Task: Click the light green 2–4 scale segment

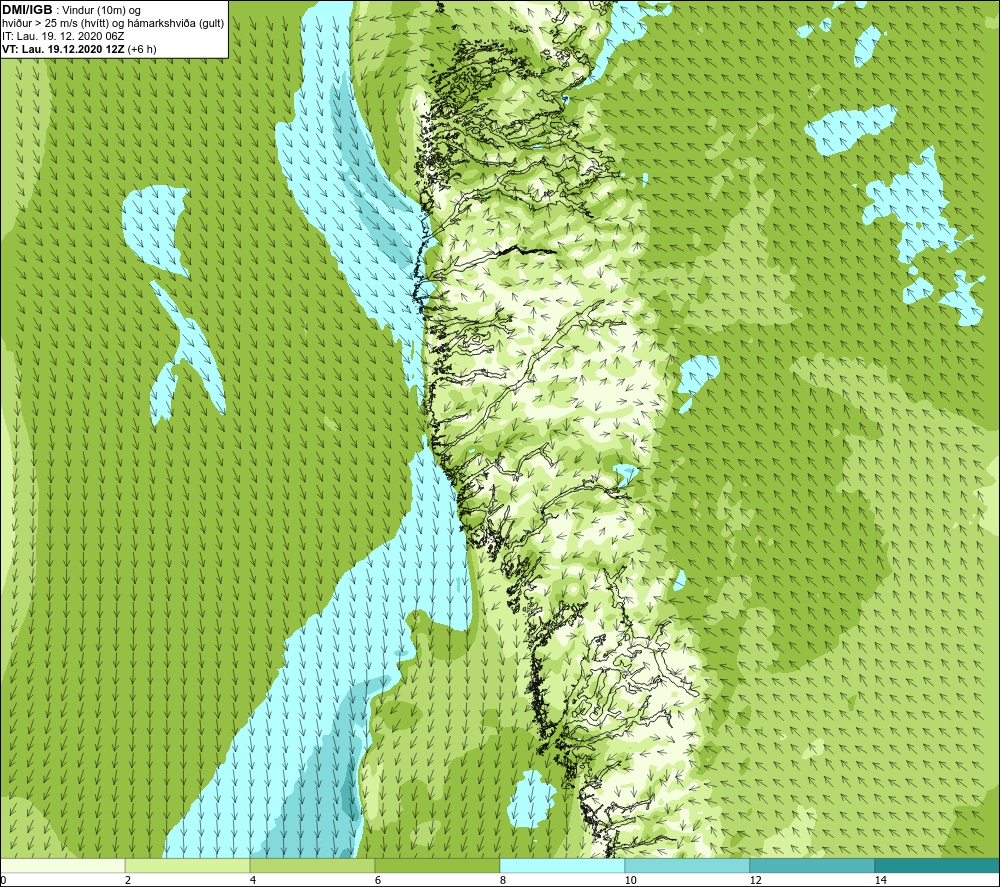Action: click(x=187, y=865)
